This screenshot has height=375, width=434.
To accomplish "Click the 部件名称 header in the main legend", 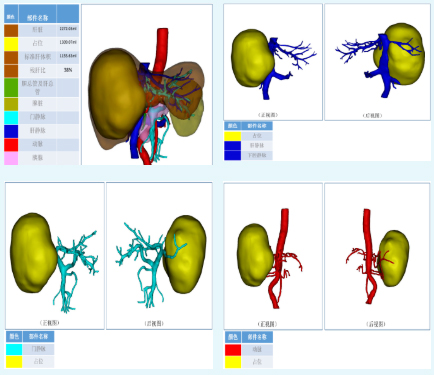I will pos(37,17).
